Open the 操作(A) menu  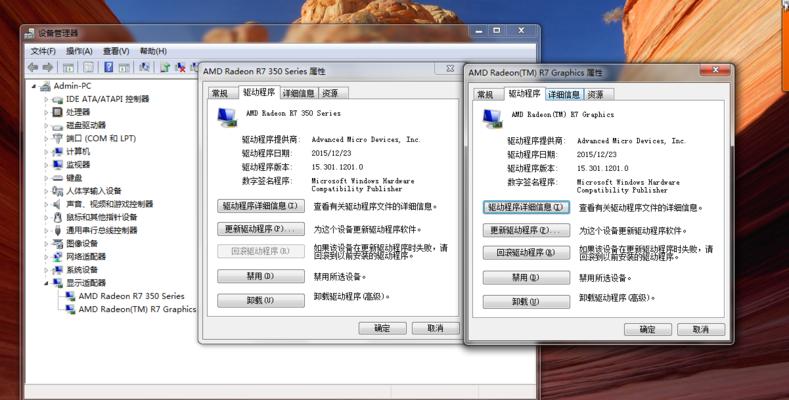79,51
